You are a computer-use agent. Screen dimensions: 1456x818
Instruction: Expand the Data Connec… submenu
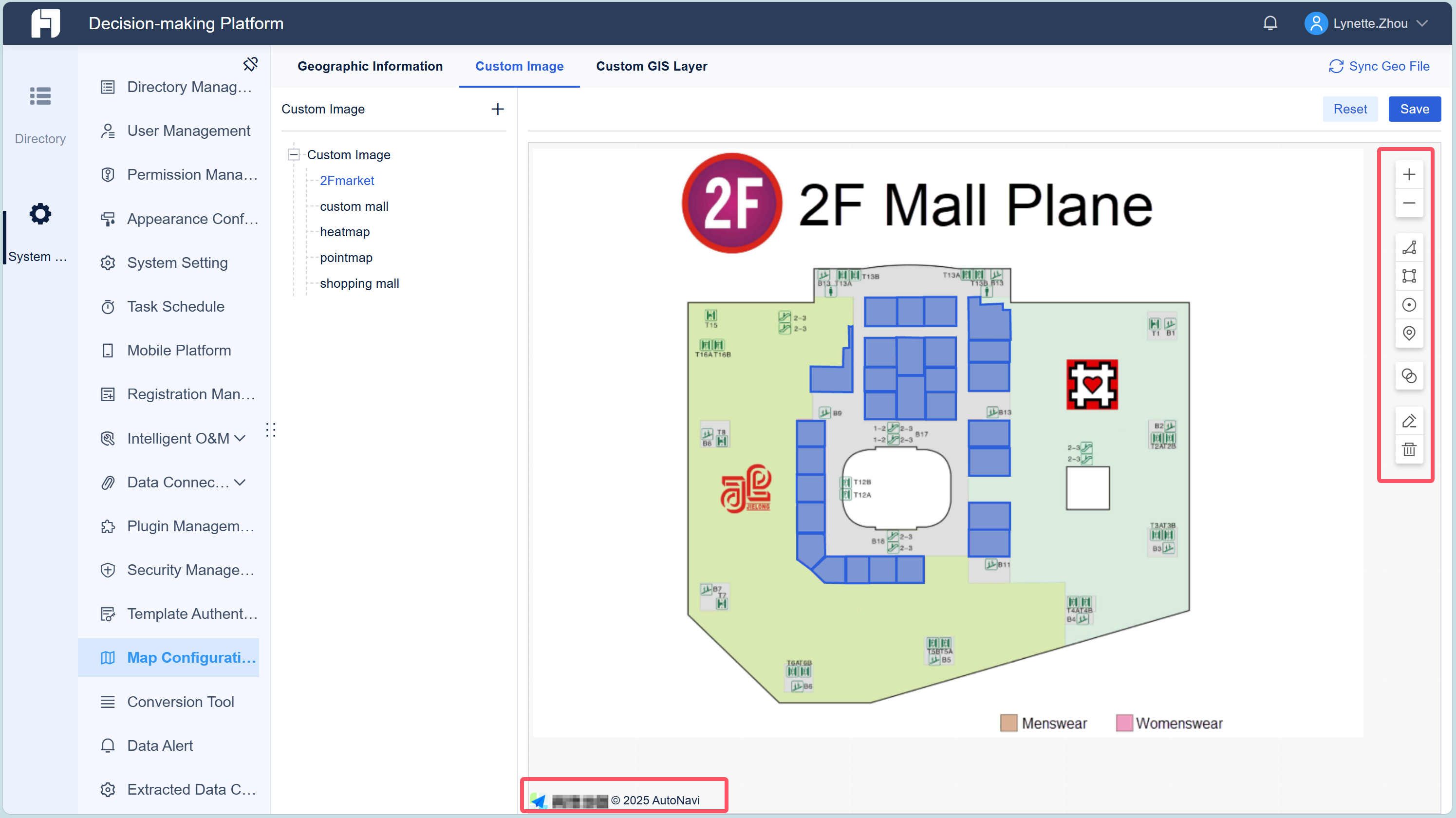click(240, 482)
